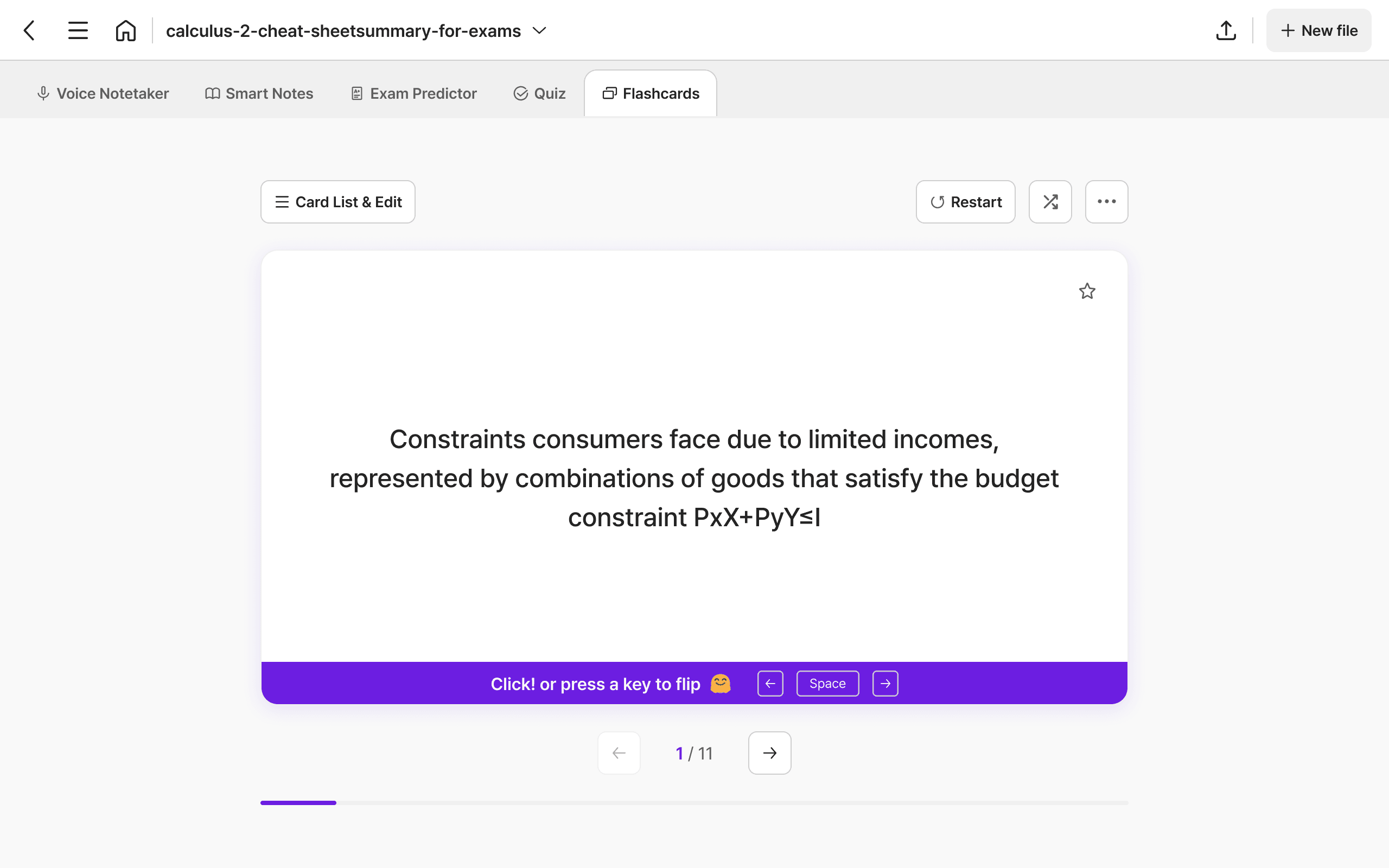Drag the progress bar at the bottom
The height and width of the screenshot is (868, 1389).
[299, 802]
